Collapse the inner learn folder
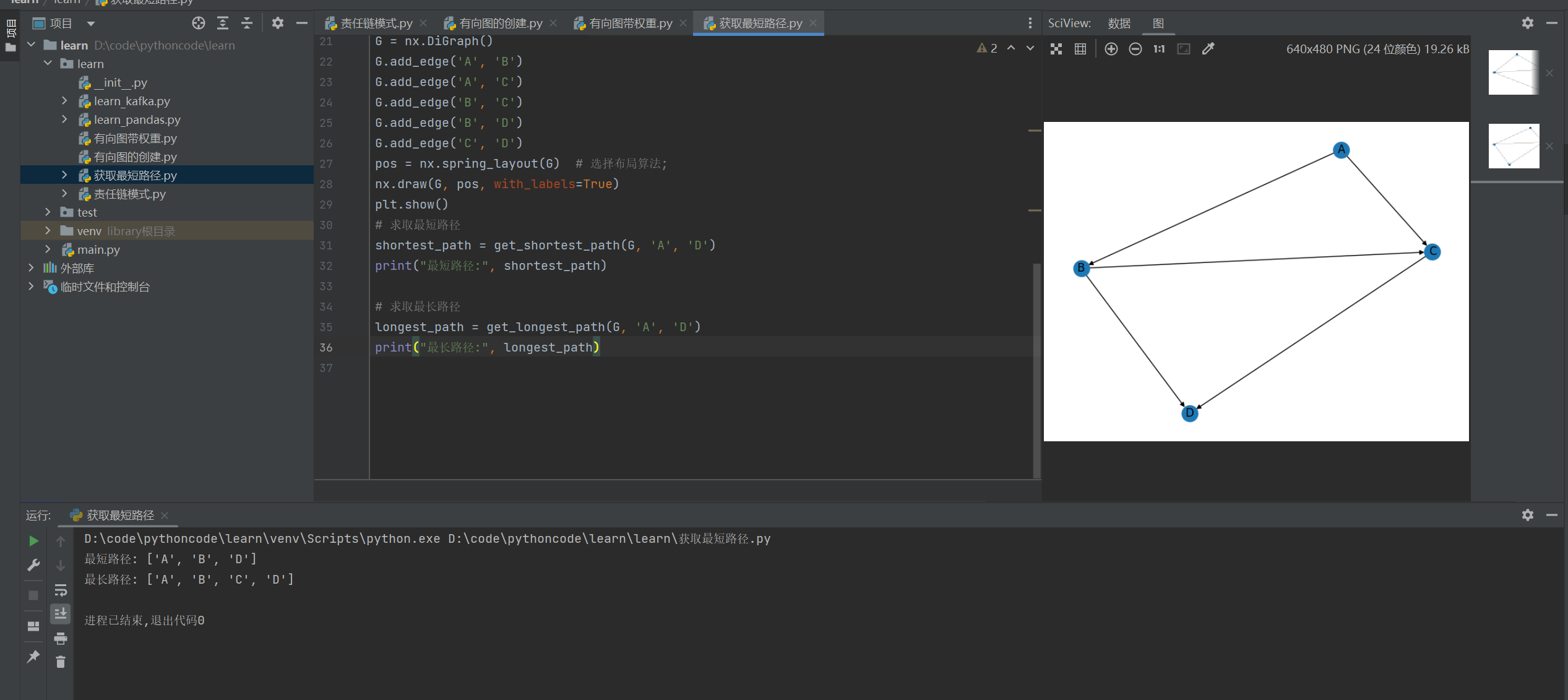The height and width of the screenshot is (700, 1568). click(48, 64)
